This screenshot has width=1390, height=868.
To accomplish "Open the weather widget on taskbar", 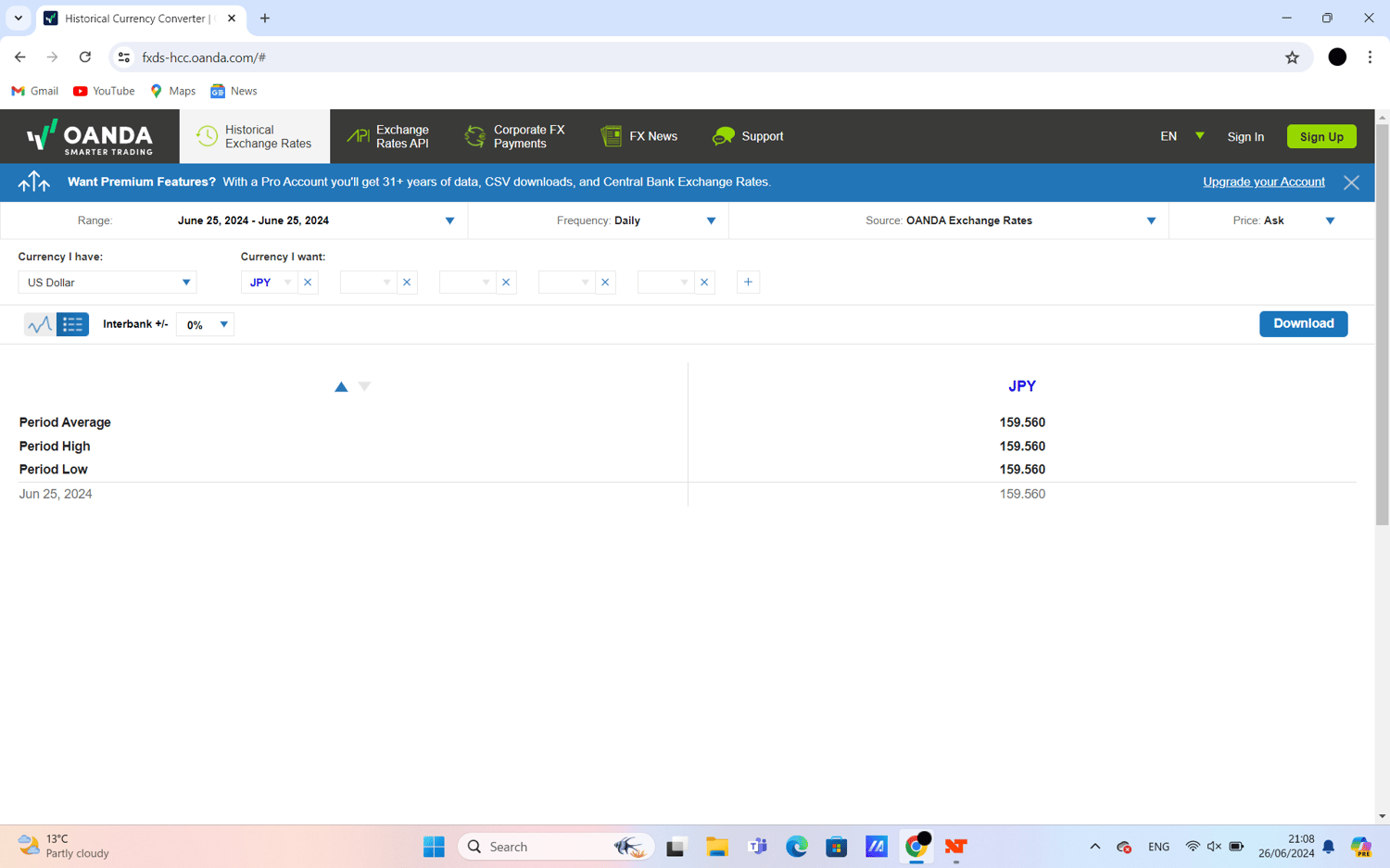I will pyautogui.click(x=63, y=847).
